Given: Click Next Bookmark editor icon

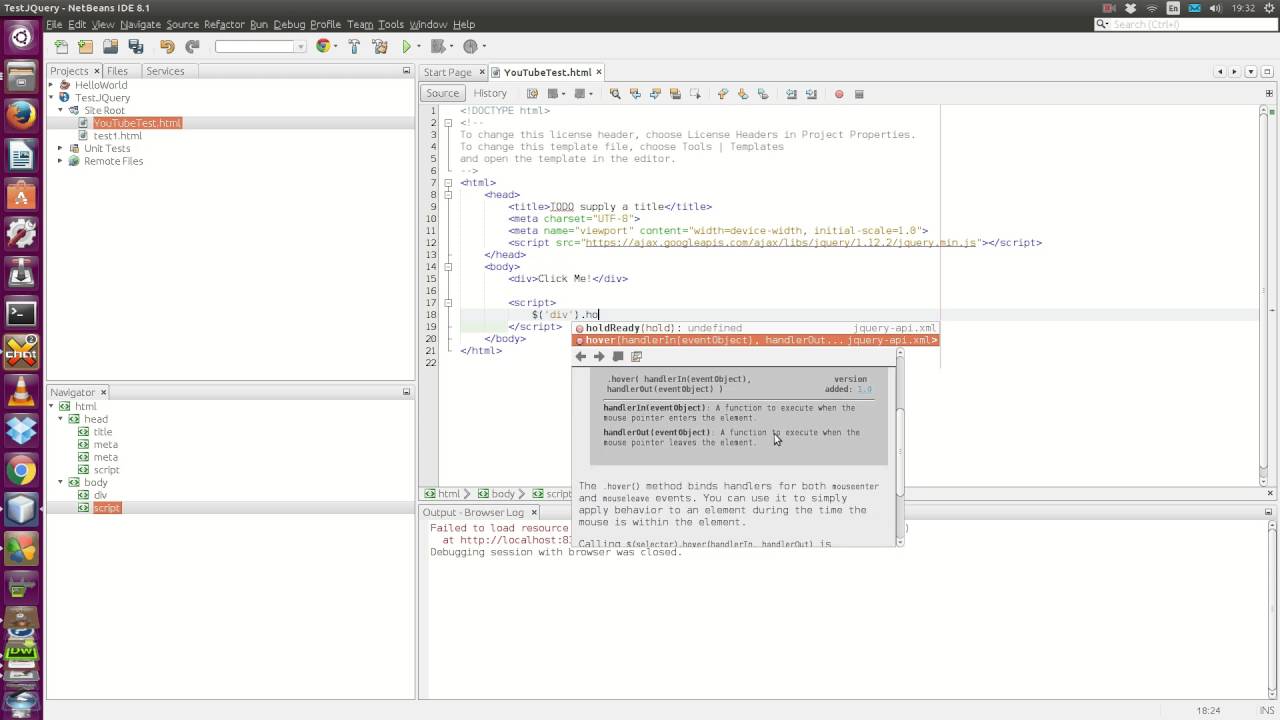Looking at the screenshot, I should point(742,94).
